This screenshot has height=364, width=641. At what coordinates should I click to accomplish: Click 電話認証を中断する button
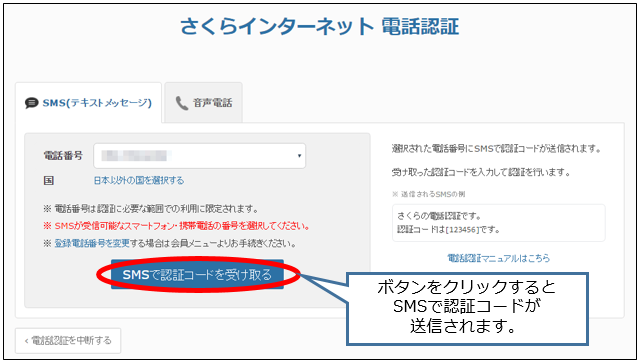pos(68,340)
